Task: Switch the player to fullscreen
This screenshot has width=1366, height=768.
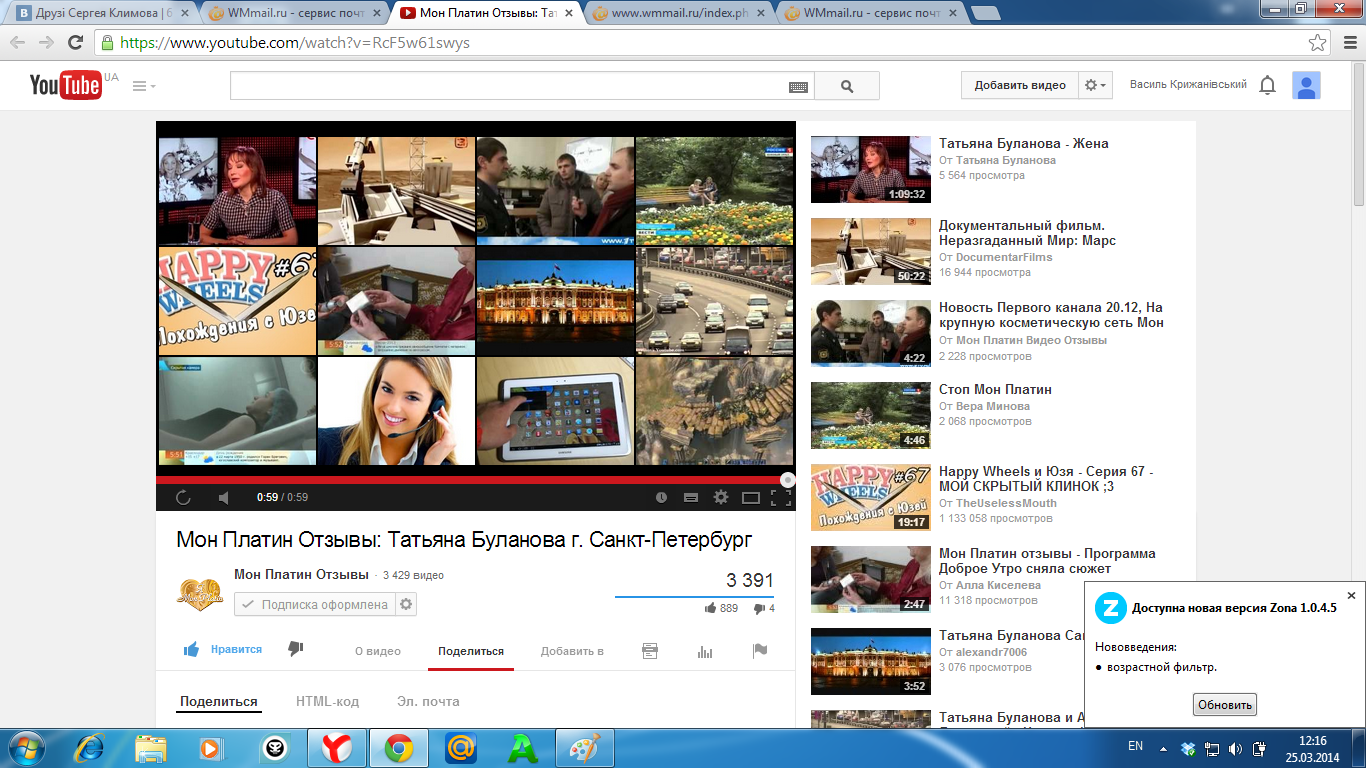Action: pyautogui.click(x=781, y=497)
